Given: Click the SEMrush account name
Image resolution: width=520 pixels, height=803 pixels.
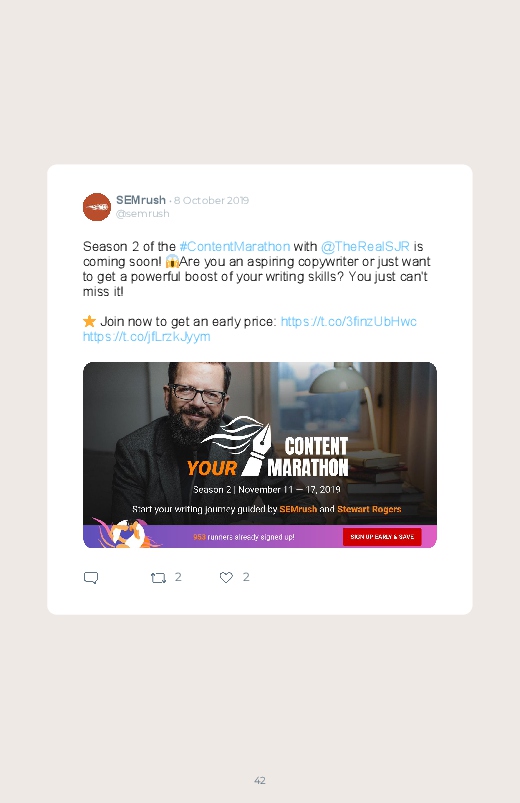Looking at the screenshot, I should [141, 200].
